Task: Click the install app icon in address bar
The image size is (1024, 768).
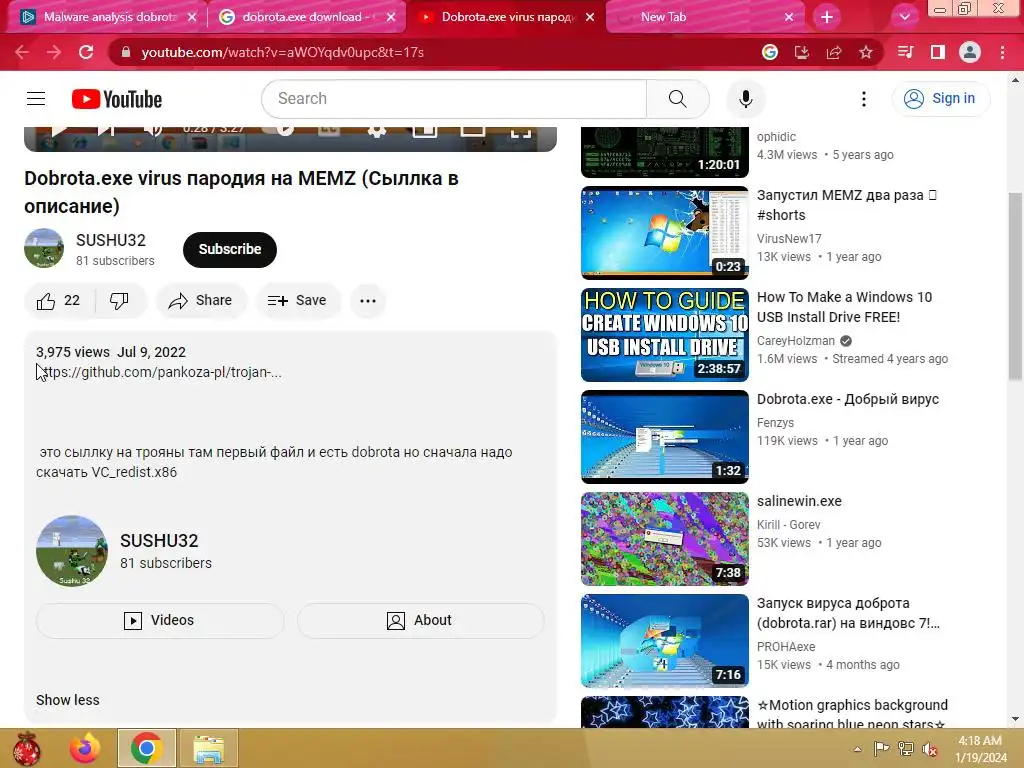Action: click(802, 52)
